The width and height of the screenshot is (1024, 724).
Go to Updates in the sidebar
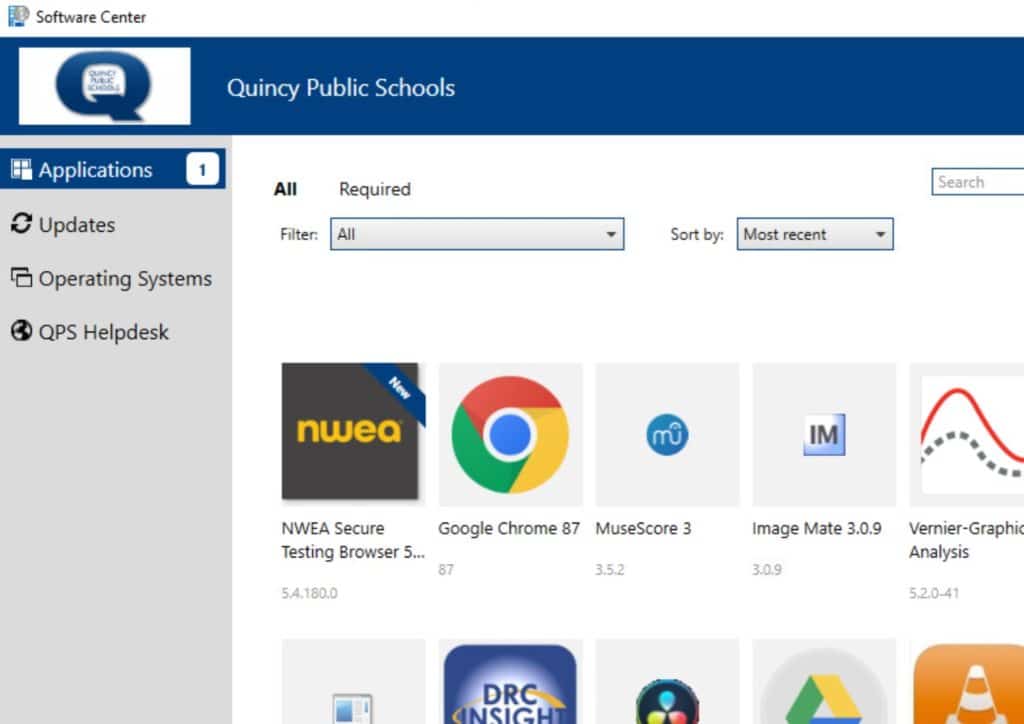(76, 225)
